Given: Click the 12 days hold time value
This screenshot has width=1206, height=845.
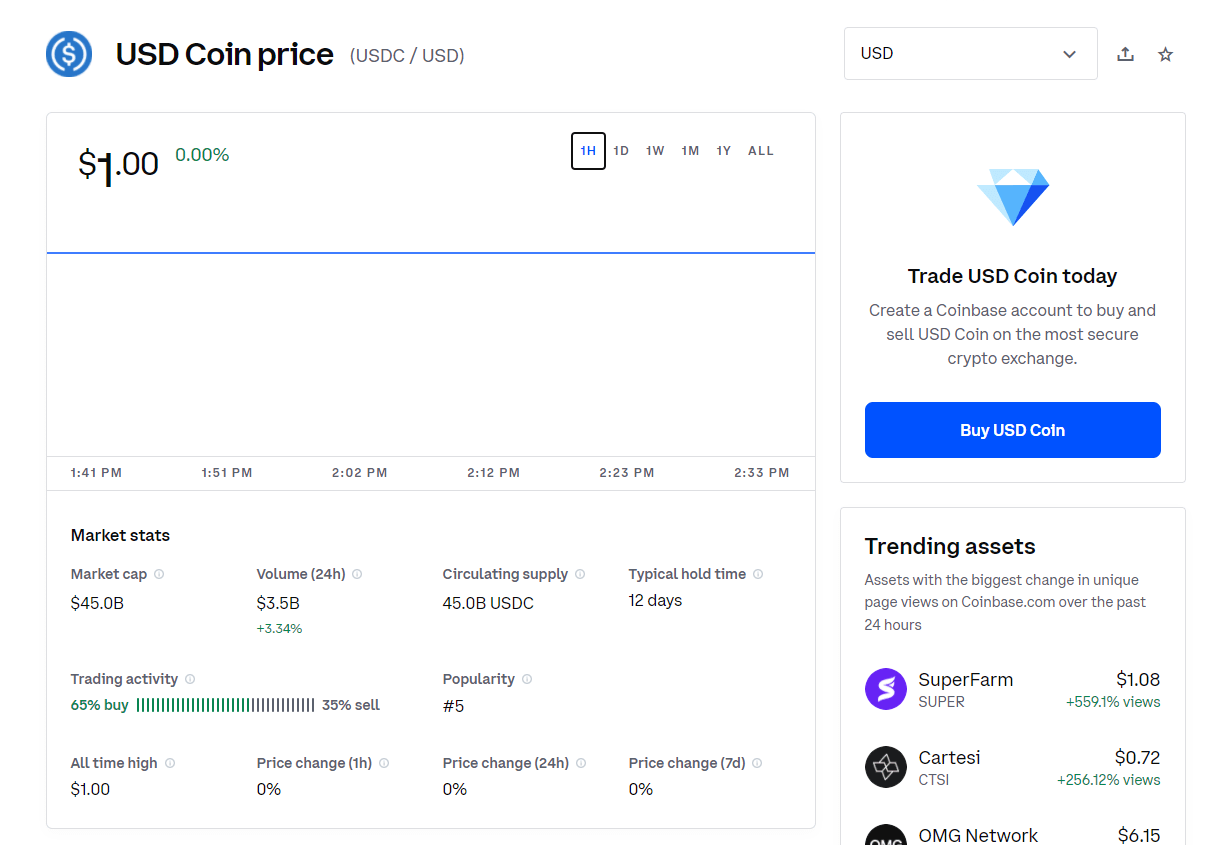Looking at the screenshot, I should coord(655,601).
